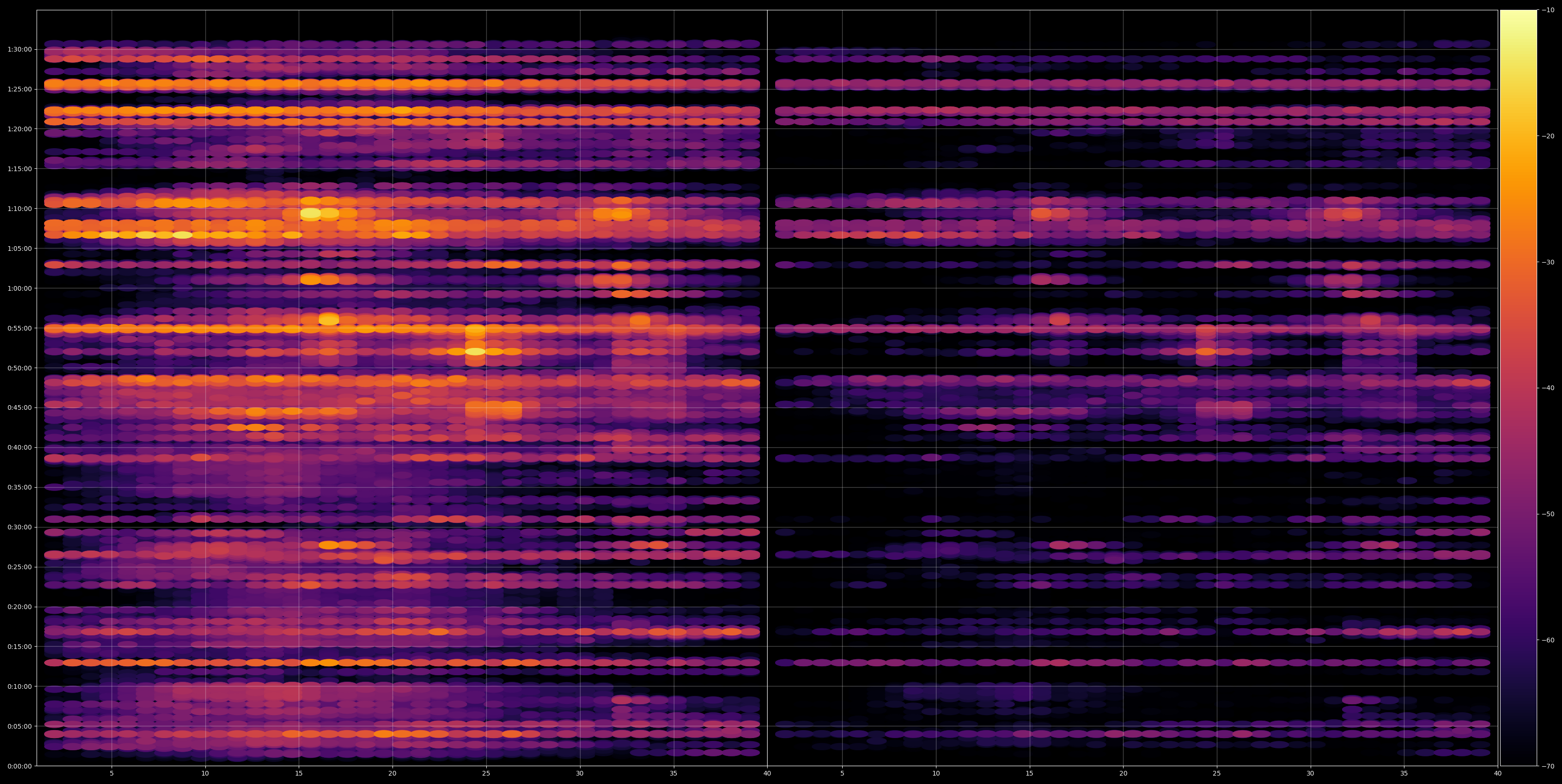Select x-axis label 30 under right heatmap
Image resolution: width=1562 pixels, height=784 pixels.
tap(1310, 774)
